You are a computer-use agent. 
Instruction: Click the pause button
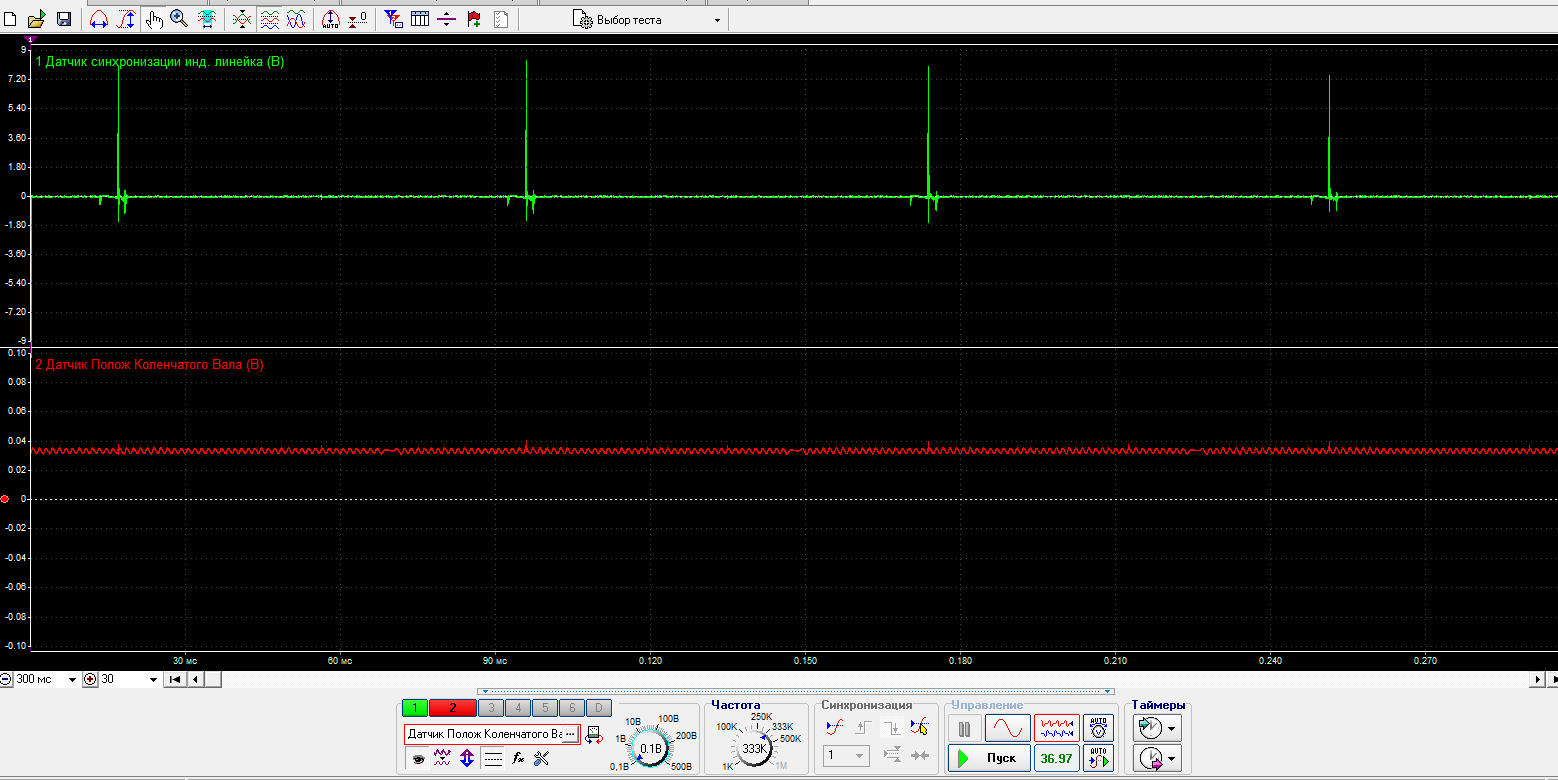pos(964,728)
